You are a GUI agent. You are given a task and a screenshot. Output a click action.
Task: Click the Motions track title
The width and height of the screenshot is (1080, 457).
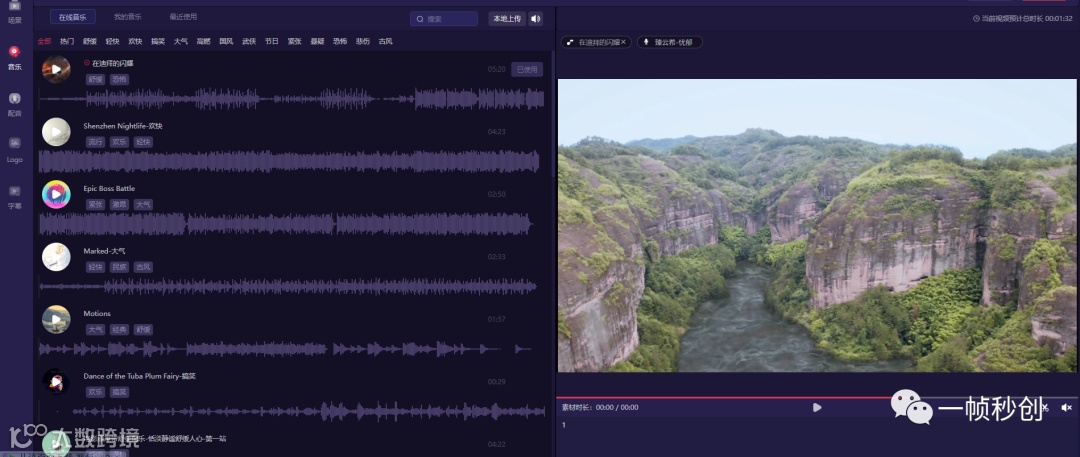97,314
